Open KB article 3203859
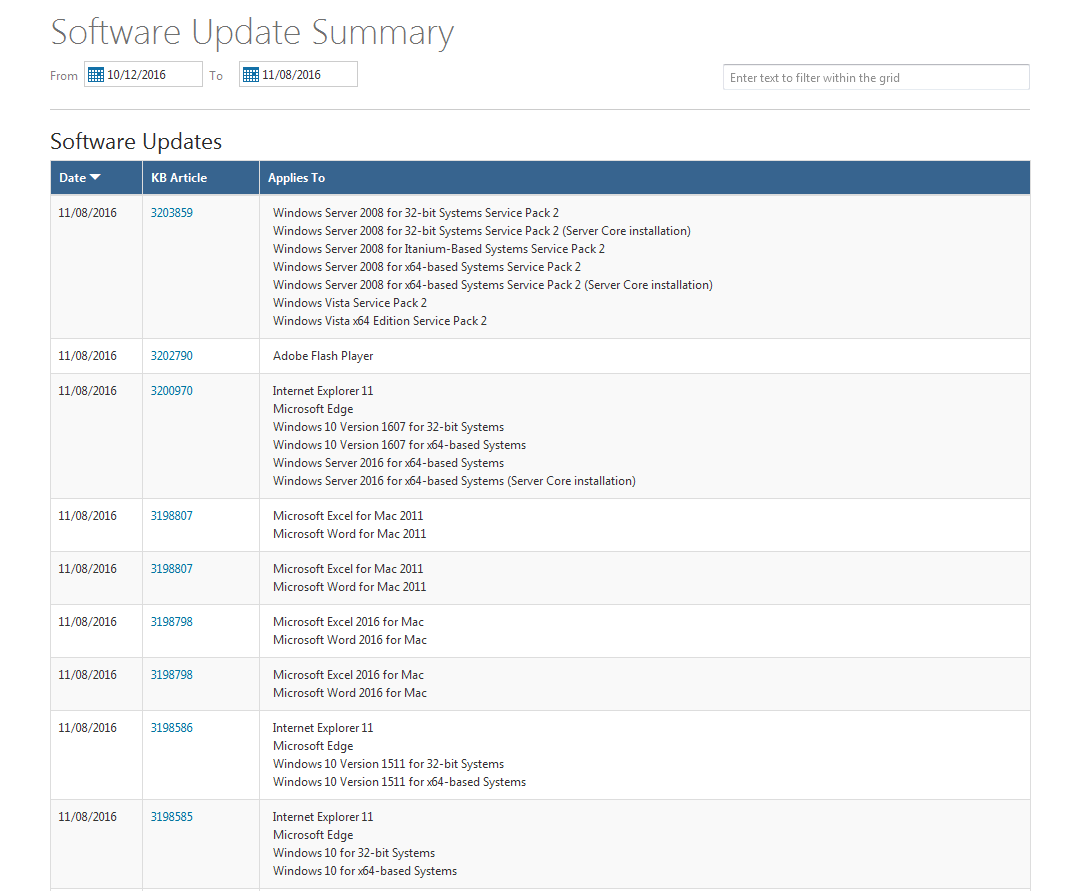1082x891 pixels. (x=172, y=213)
